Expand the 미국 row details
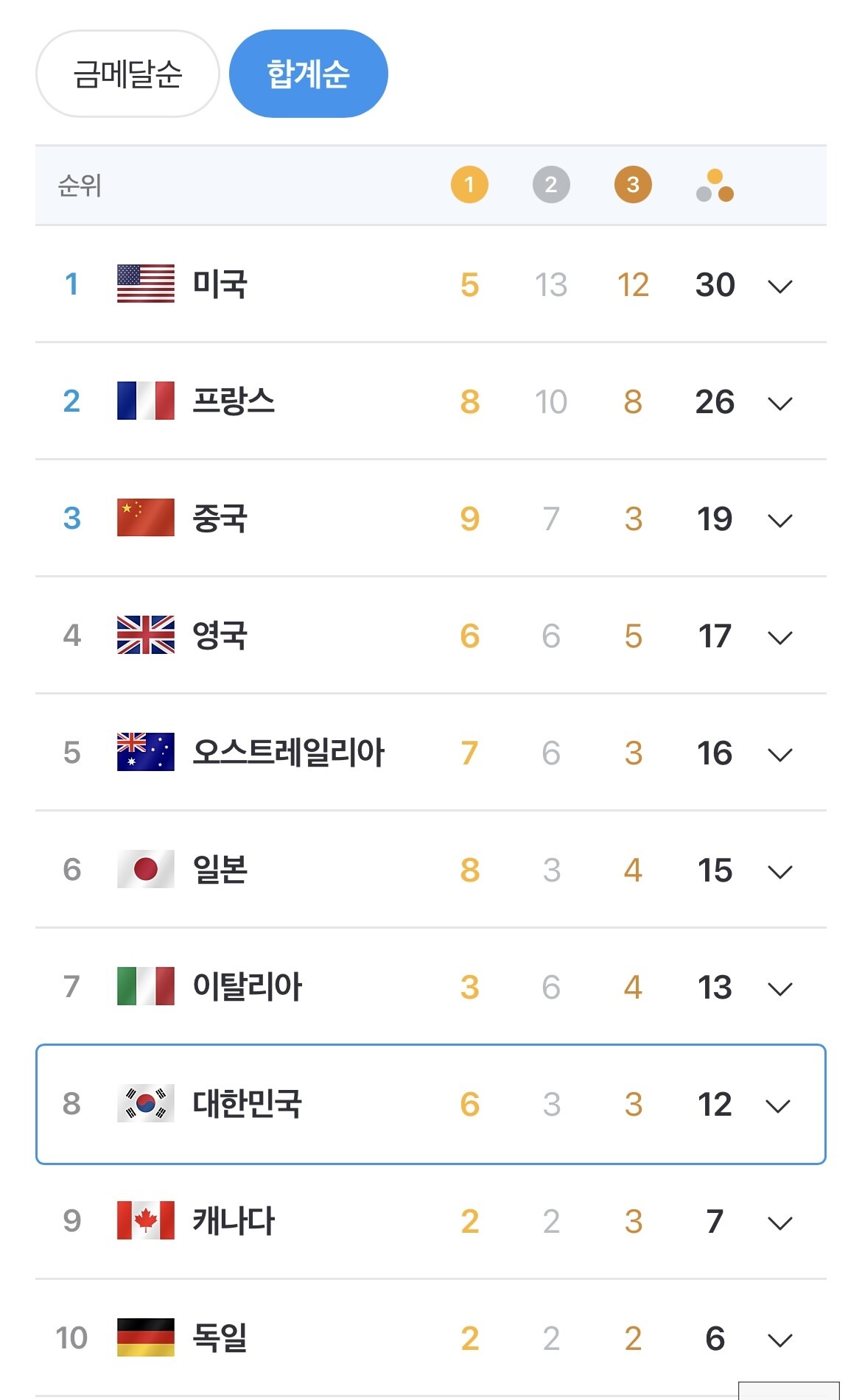 point(779,286)
